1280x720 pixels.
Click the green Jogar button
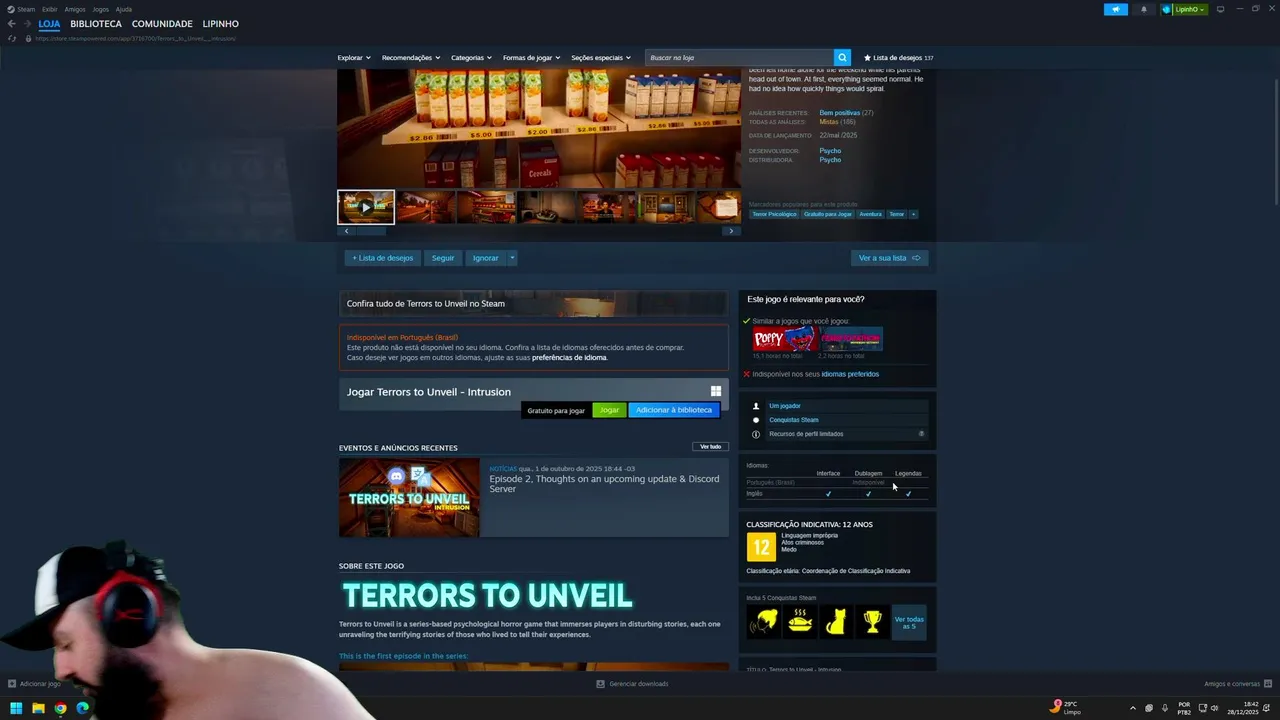pyautogui.click(x=610, y=410)
